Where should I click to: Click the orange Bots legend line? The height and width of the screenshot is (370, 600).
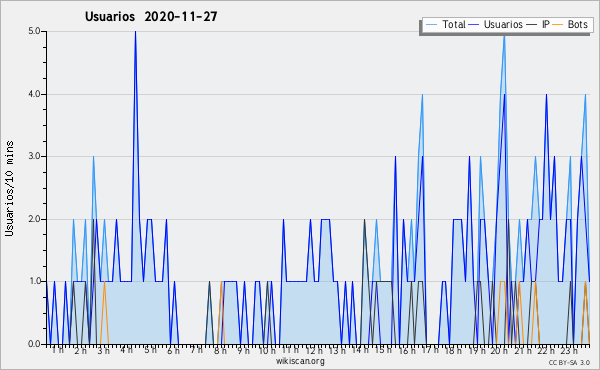[x=558, y=25]
